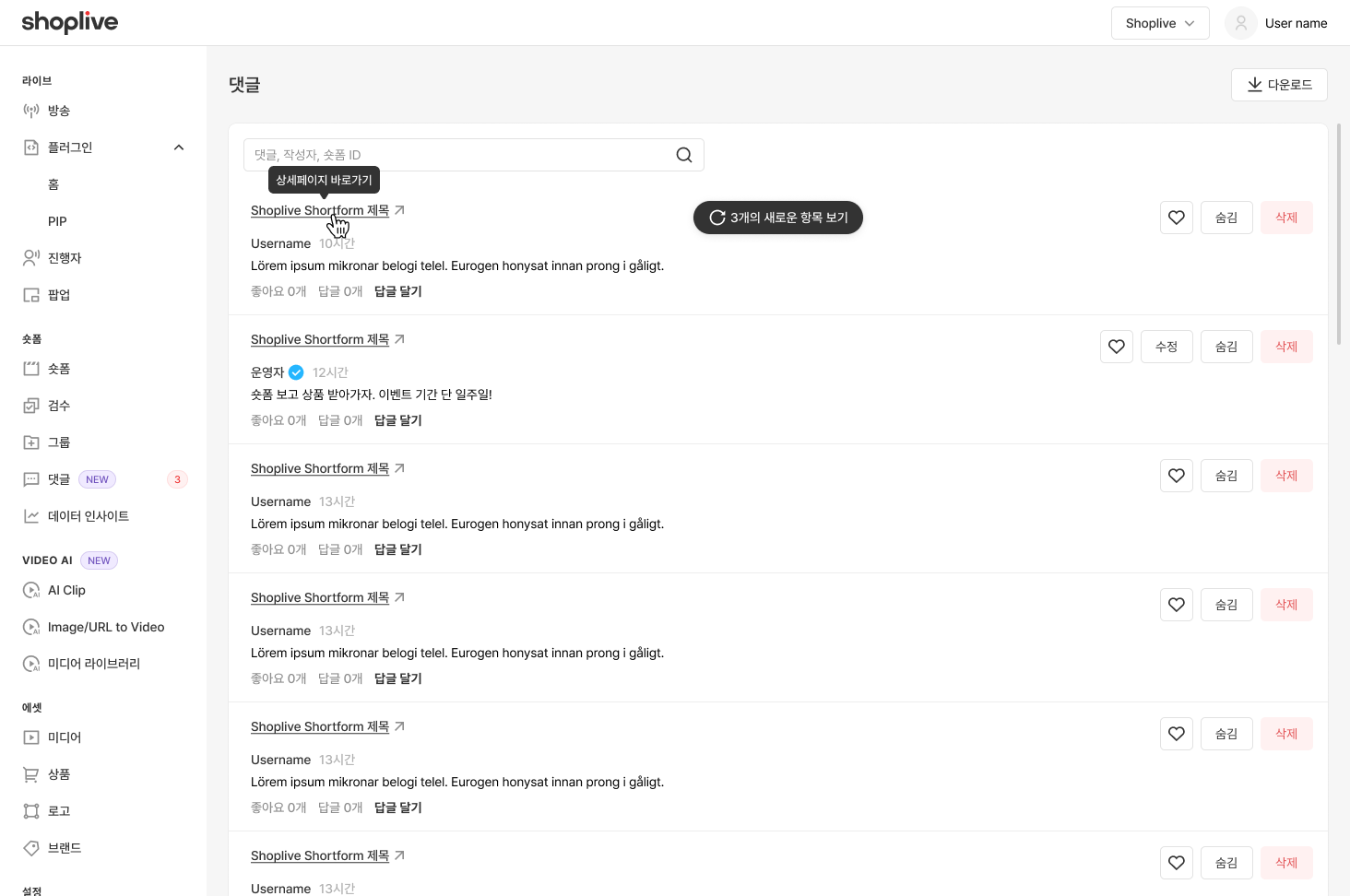Click the user avatar icon

tap(1241, 23)
